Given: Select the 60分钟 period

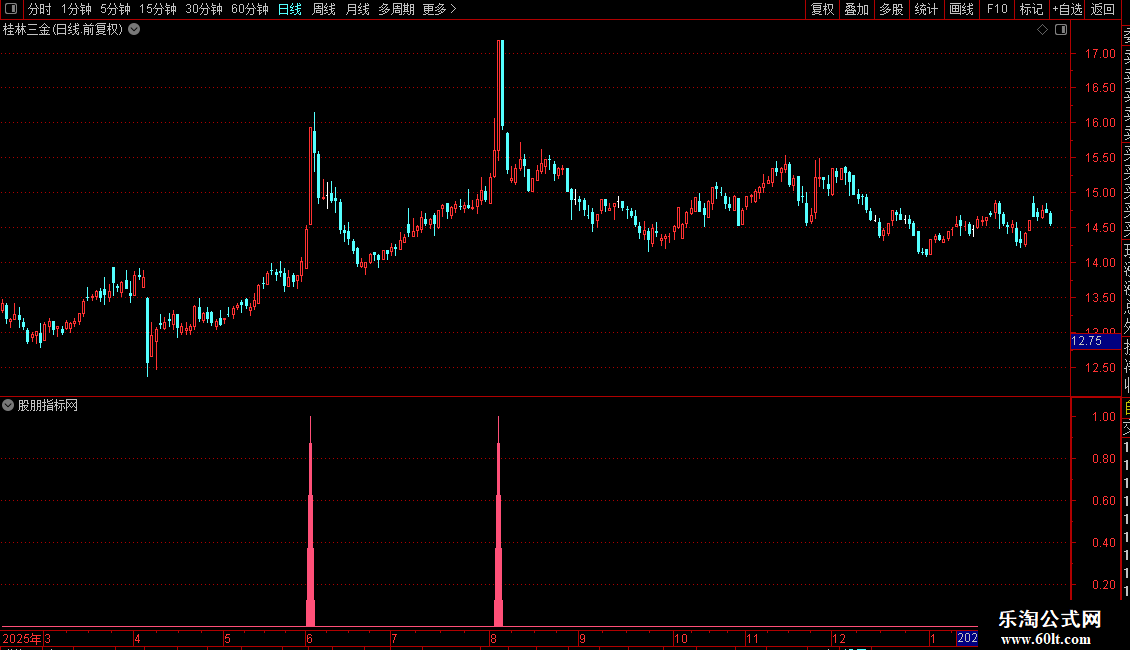Looking at the screenshot, I should click(250, 9).
